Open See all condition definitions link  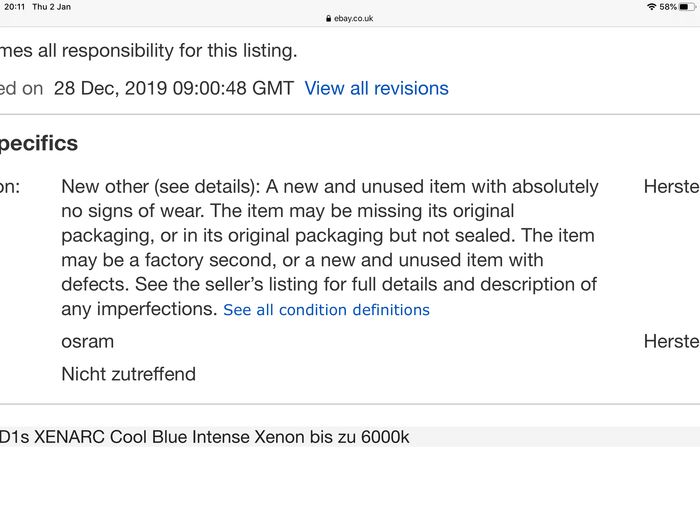click(326, 310)
